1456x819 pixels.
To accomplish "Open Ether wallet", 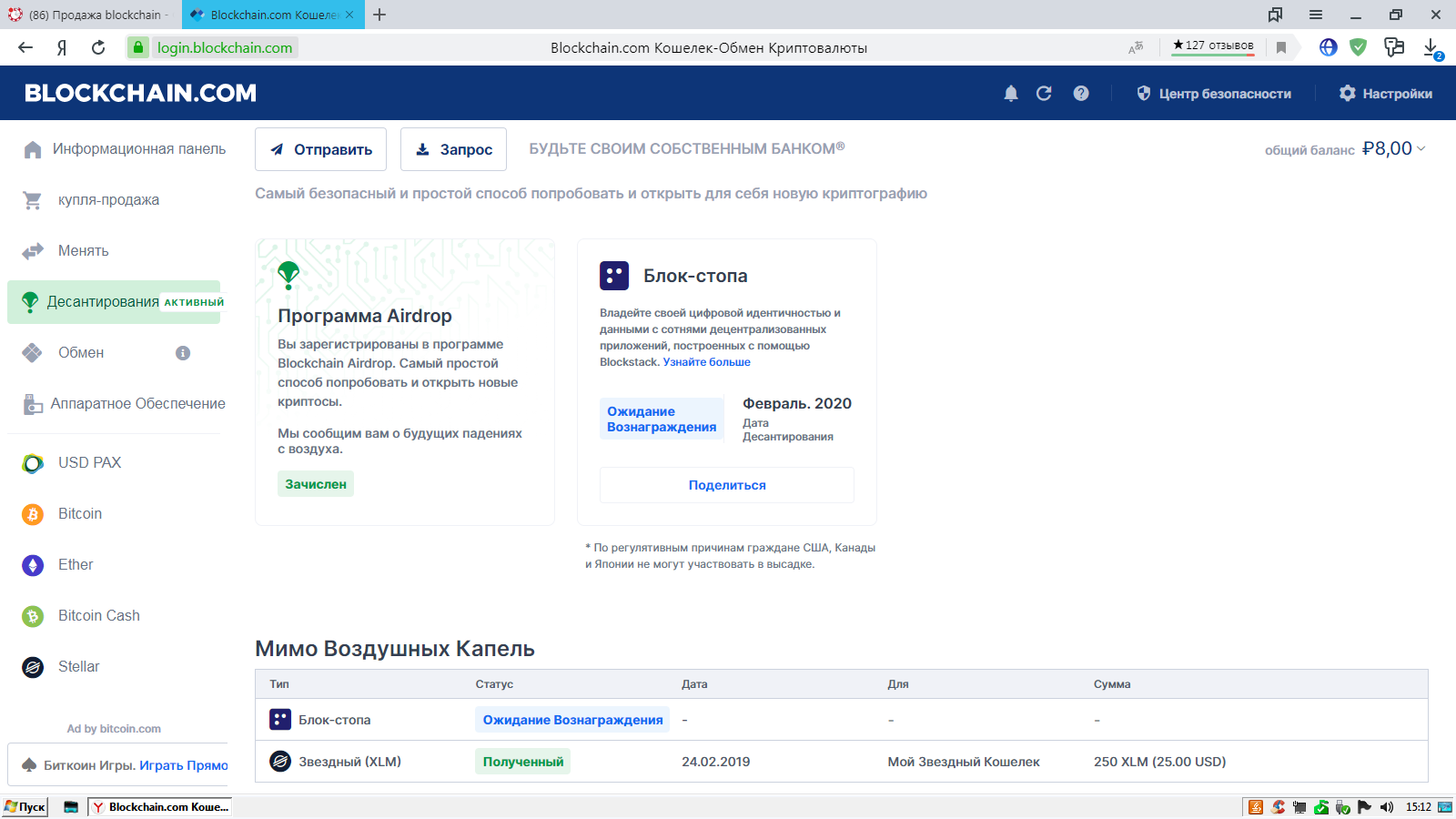I will click(x=57, y=565).
